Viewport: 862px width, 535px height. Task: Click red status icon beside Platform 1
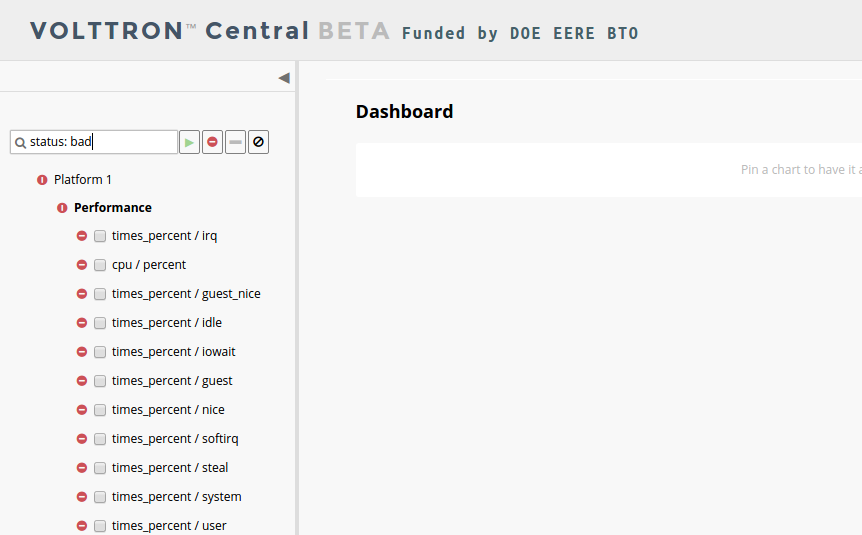pos(42,180)
